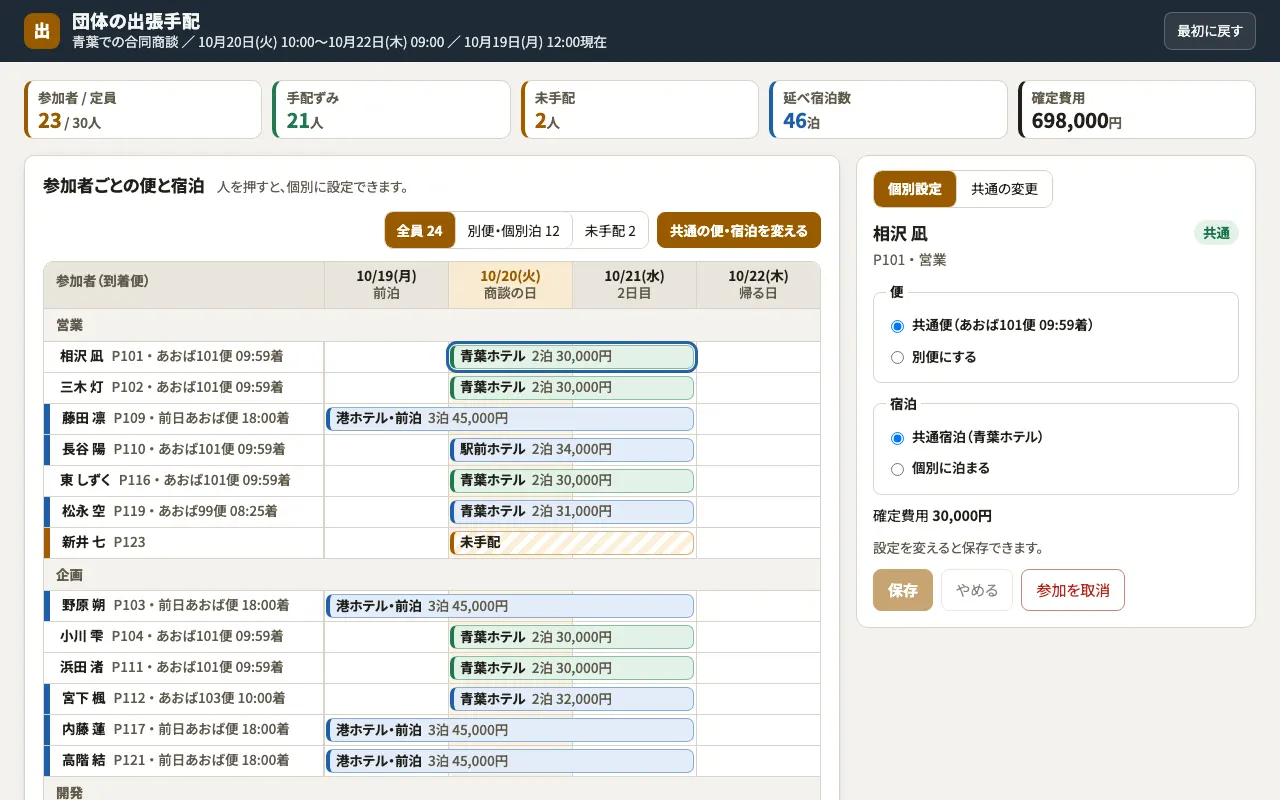Screen dimensions: 1280x800
Task: Select the 別便にする radio option
Action: click(897, 357)
